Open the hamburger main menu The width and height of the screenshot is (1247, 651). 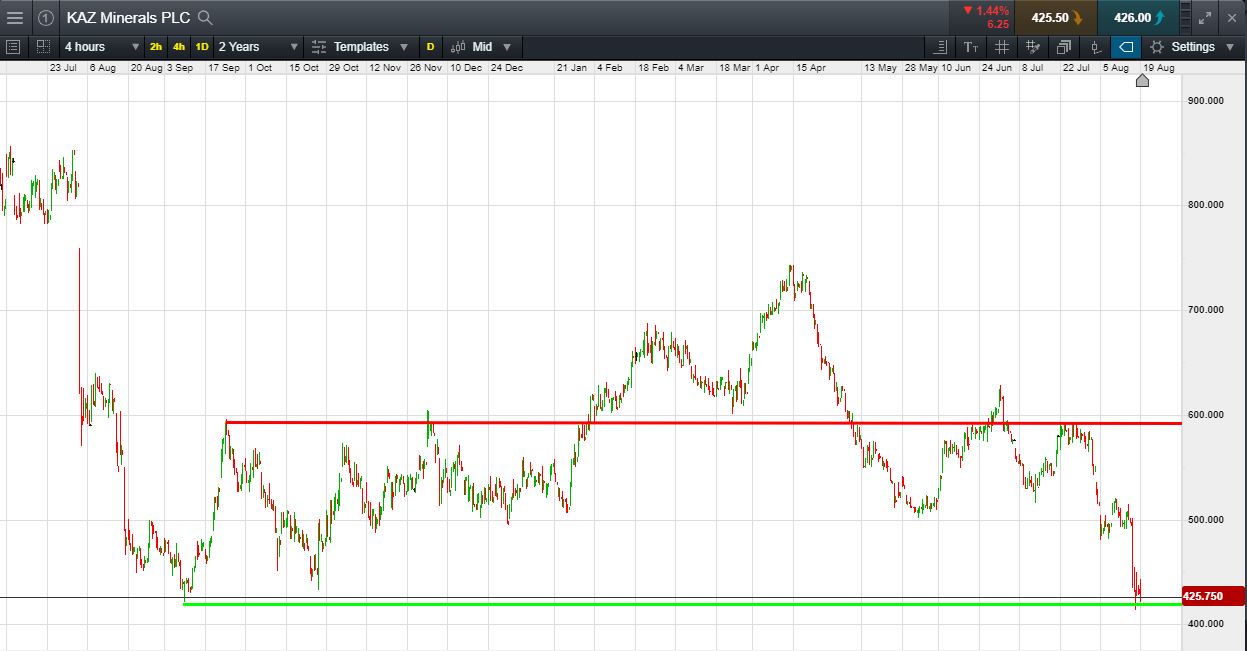(x=15, y=17)
